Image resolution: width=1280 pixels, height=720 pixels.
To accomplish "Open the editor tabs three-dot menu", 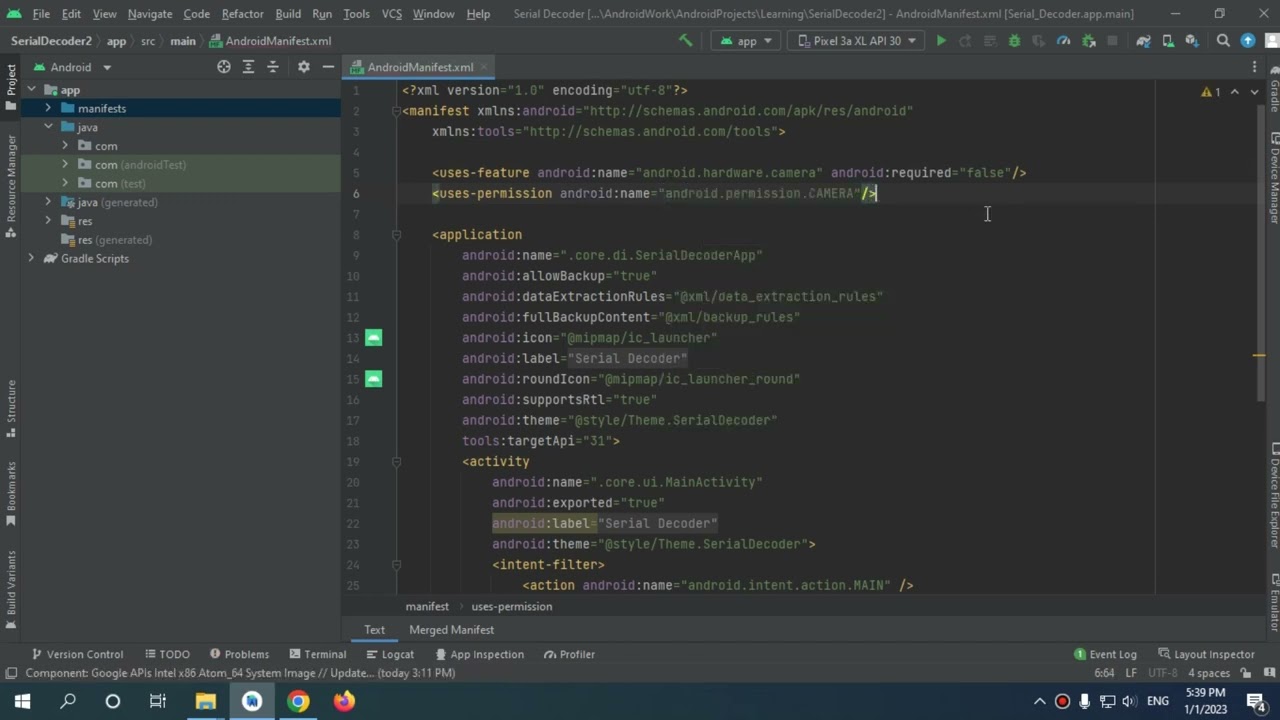I will [x=1254, y=67].
